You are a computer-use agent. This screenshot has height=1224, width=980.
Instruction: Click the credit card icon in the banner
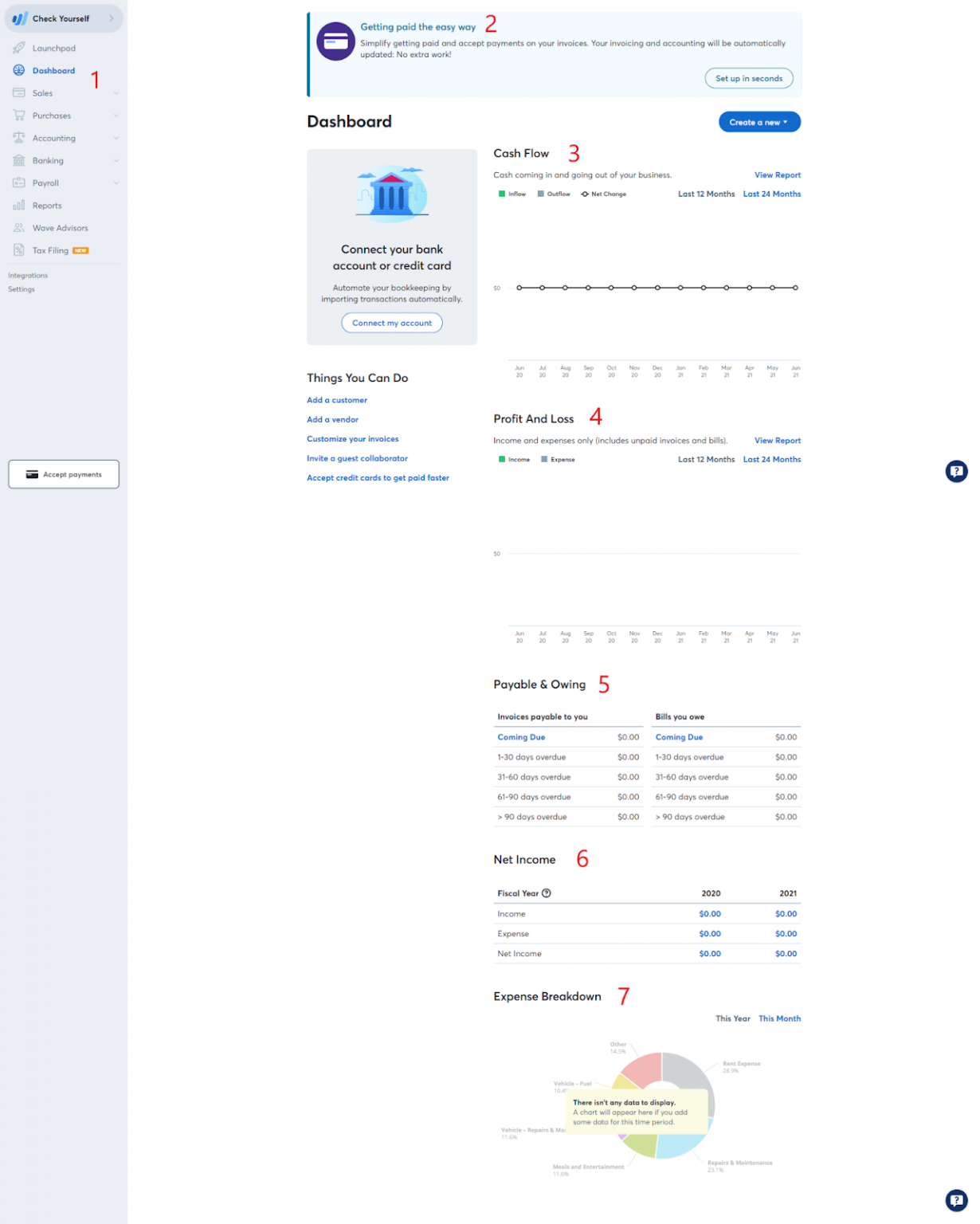coord(335,41)
